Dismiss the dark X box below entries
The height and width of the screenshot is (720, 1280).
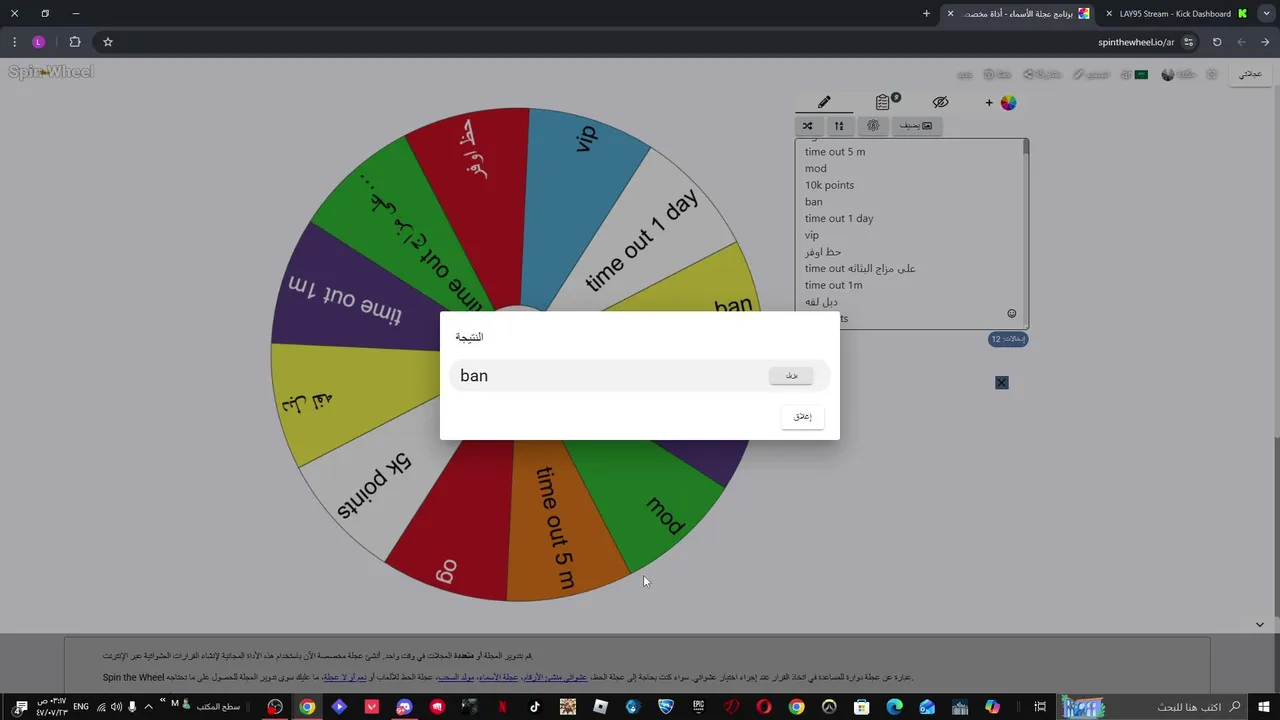[x=1001, y=383]
